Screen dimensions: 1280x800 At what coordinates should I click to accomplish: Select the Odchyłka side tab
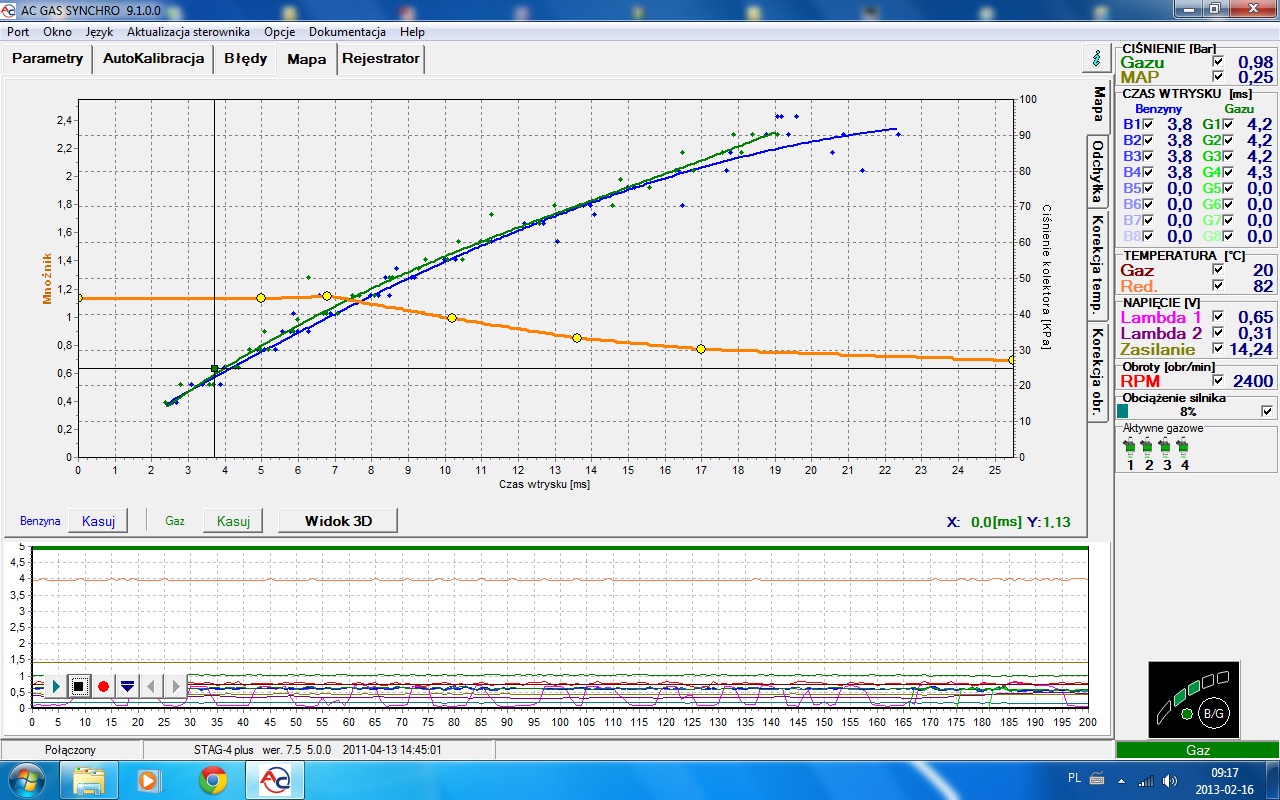pos(1098,171)
